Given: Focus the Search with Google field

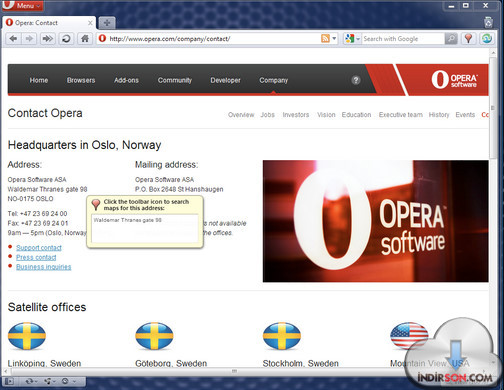Looking at the screenshot, I should click(403, 39).
